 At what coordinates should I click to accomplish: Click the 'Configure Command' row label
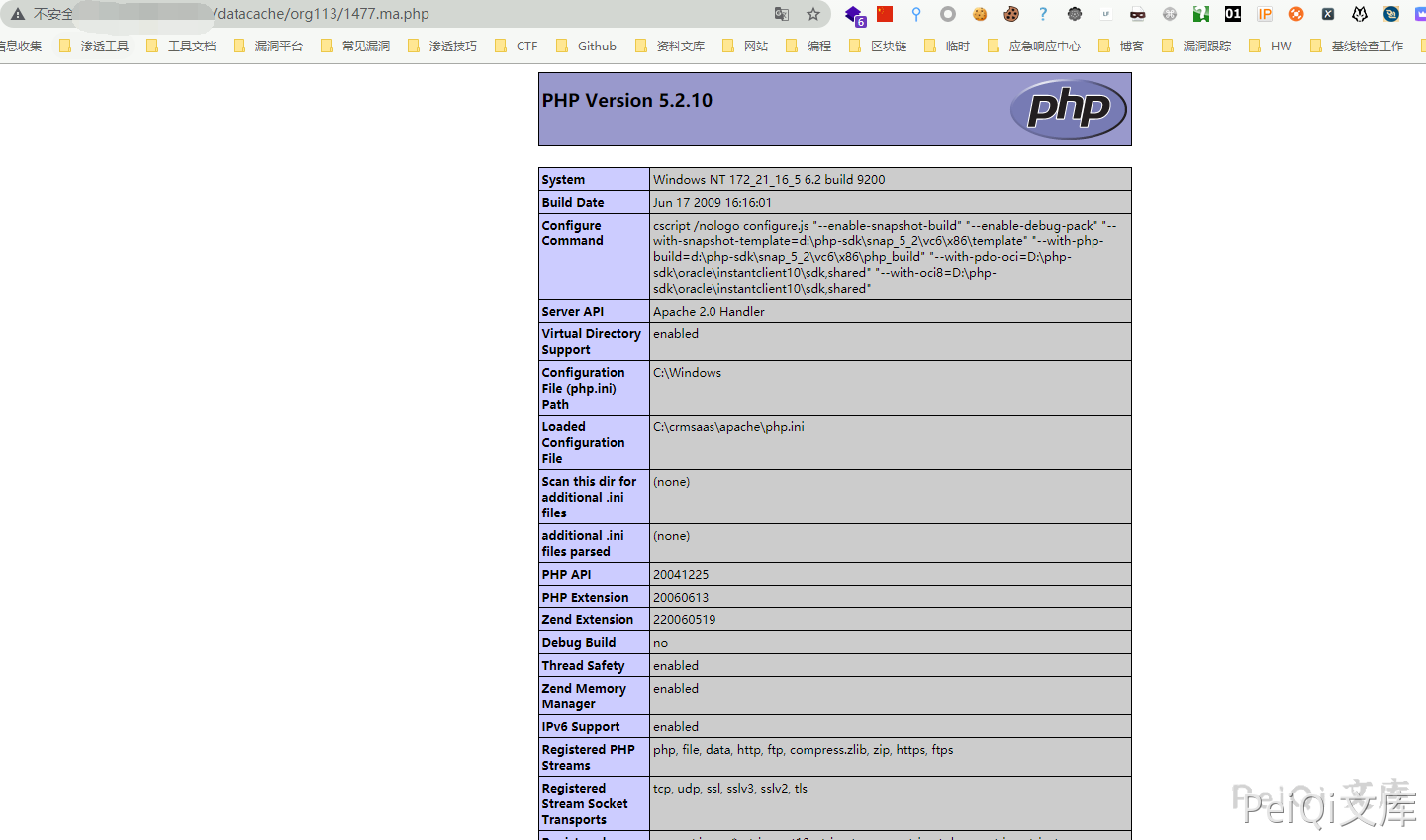572,233
